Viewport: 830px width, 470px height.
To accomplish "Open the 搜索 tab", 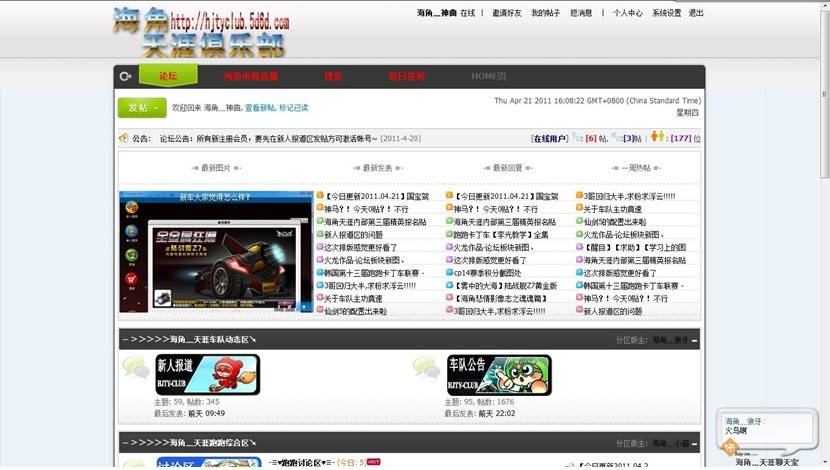I will 333,76.
